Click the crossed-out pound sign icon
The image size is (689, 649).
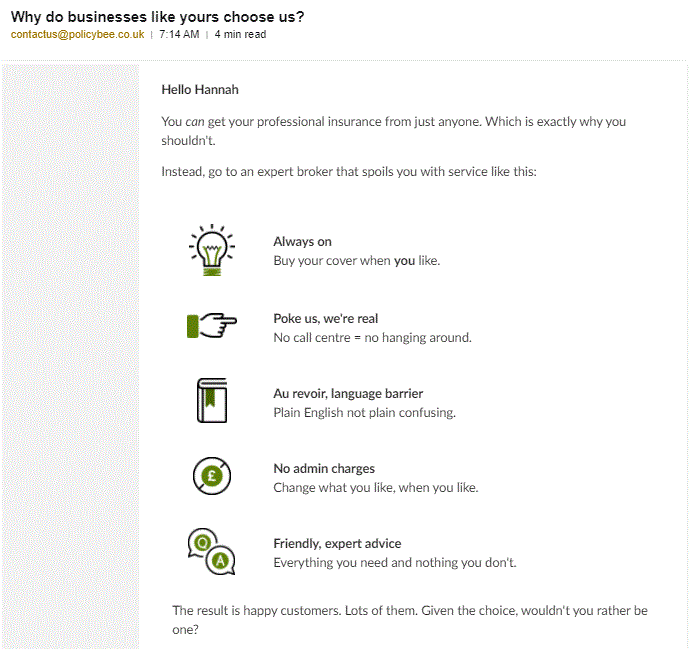[212, 476]
